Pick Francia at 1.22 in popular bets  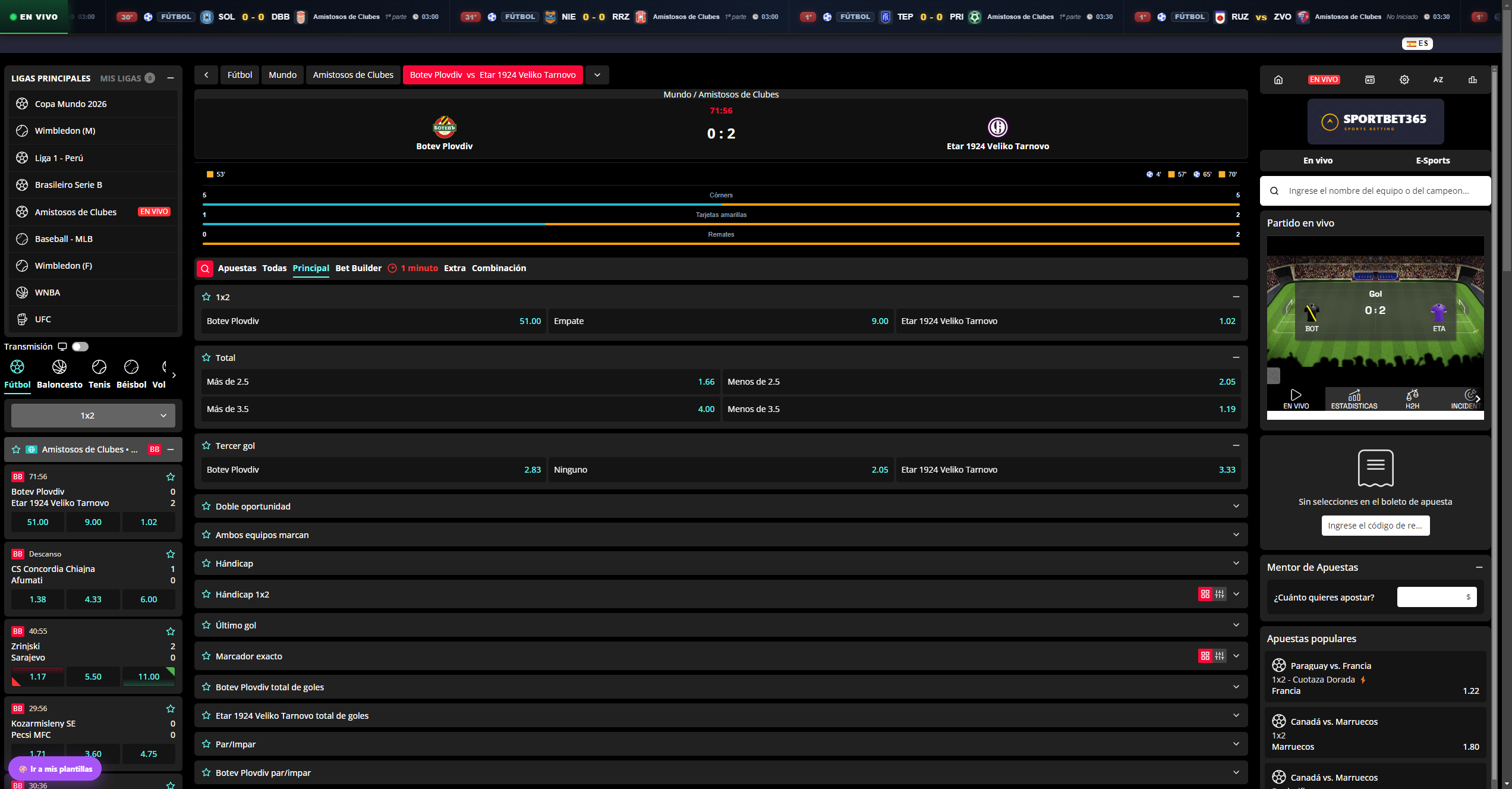click(1375, 691)
